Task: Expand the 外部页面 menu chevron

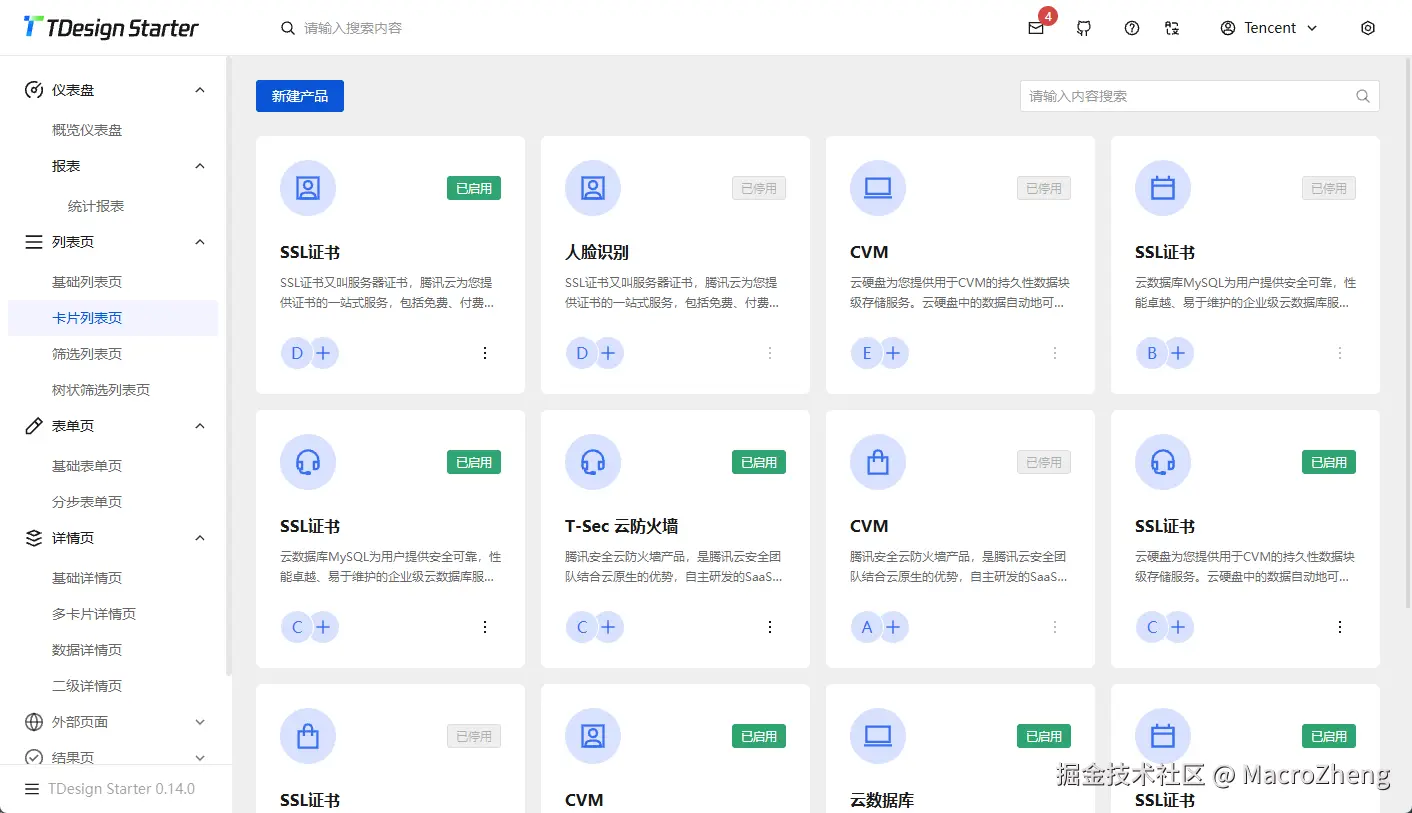Action: (200, 722)
